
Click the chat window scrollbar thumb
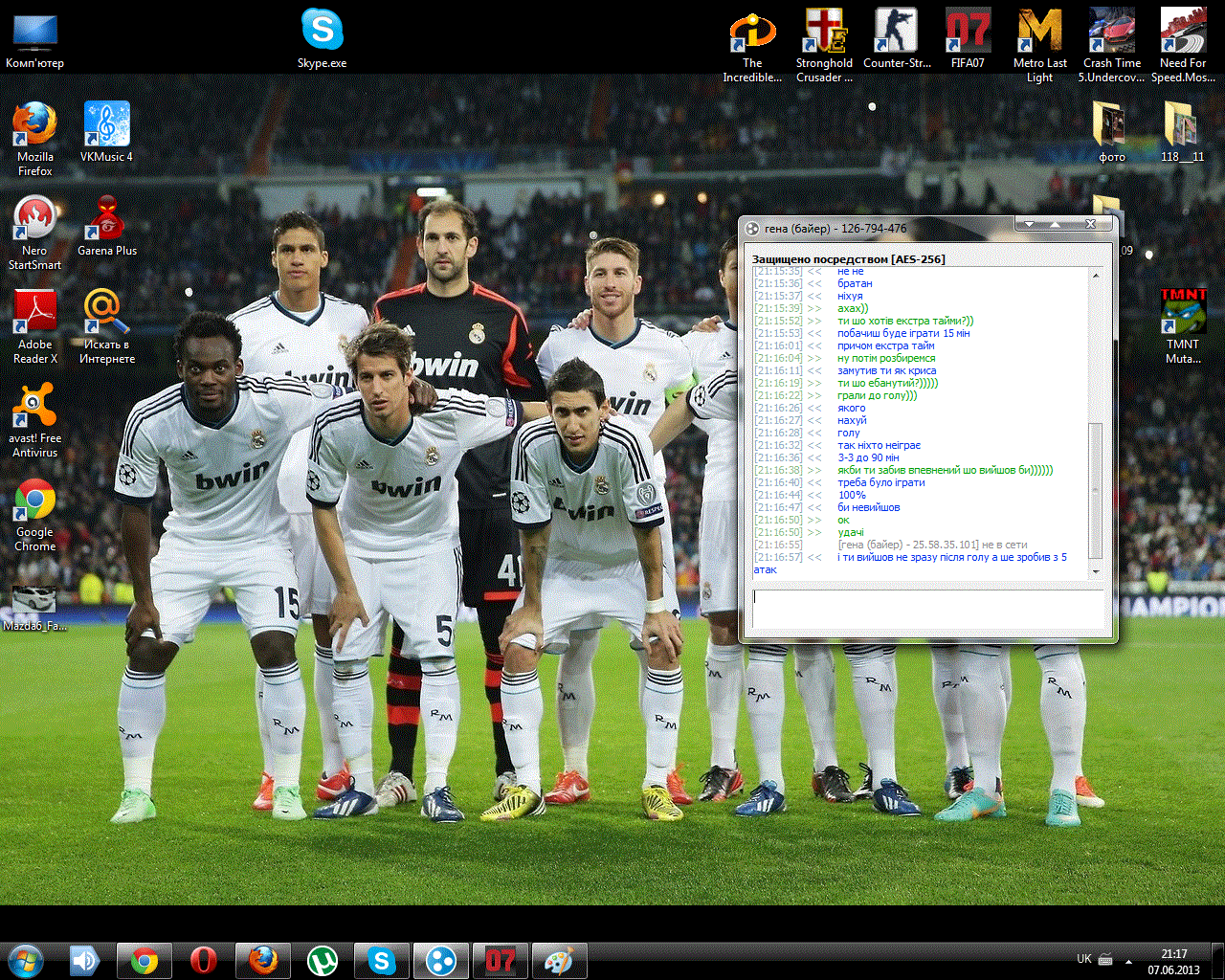(x=1096, y=490)
